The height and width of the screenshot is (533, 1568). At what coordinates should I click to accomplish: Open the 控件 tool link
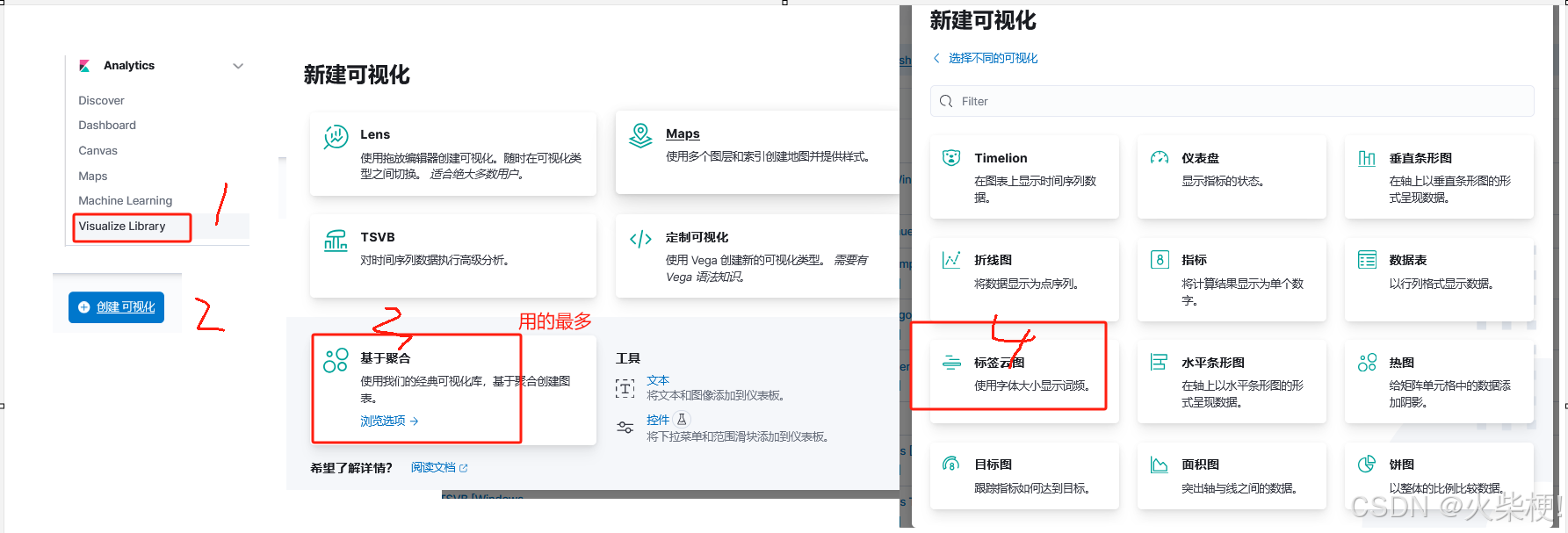pyautogui.click(x=658, y=420)
